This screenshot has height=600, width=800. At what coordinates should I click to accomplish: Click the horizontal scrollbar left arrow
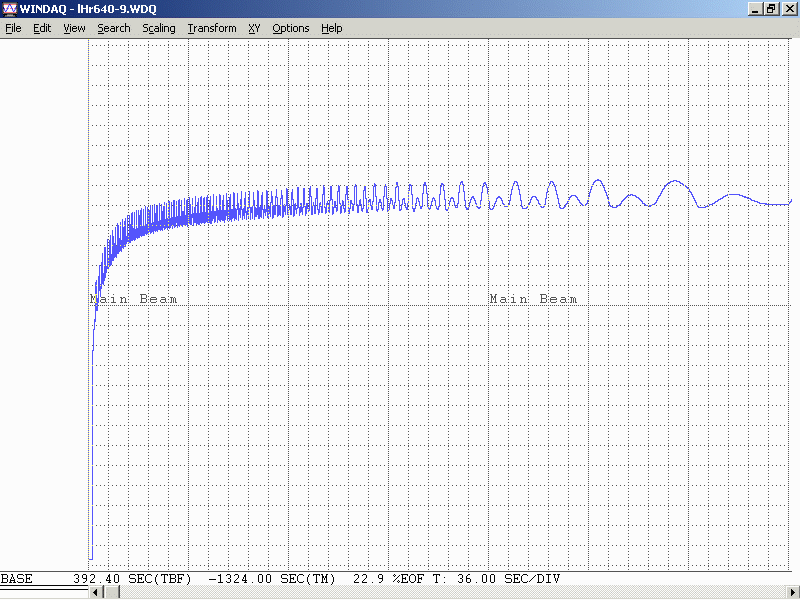(x=96, y=593)
